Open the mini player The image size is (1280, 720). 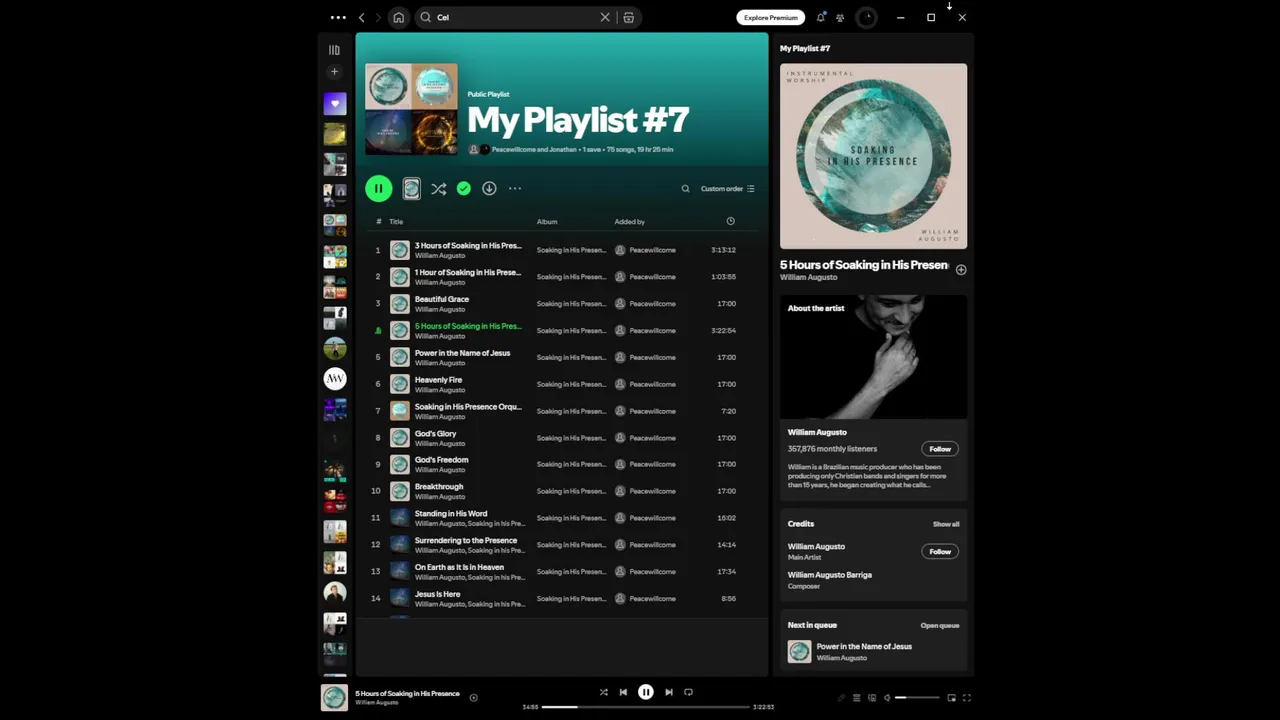click(951, 698)
